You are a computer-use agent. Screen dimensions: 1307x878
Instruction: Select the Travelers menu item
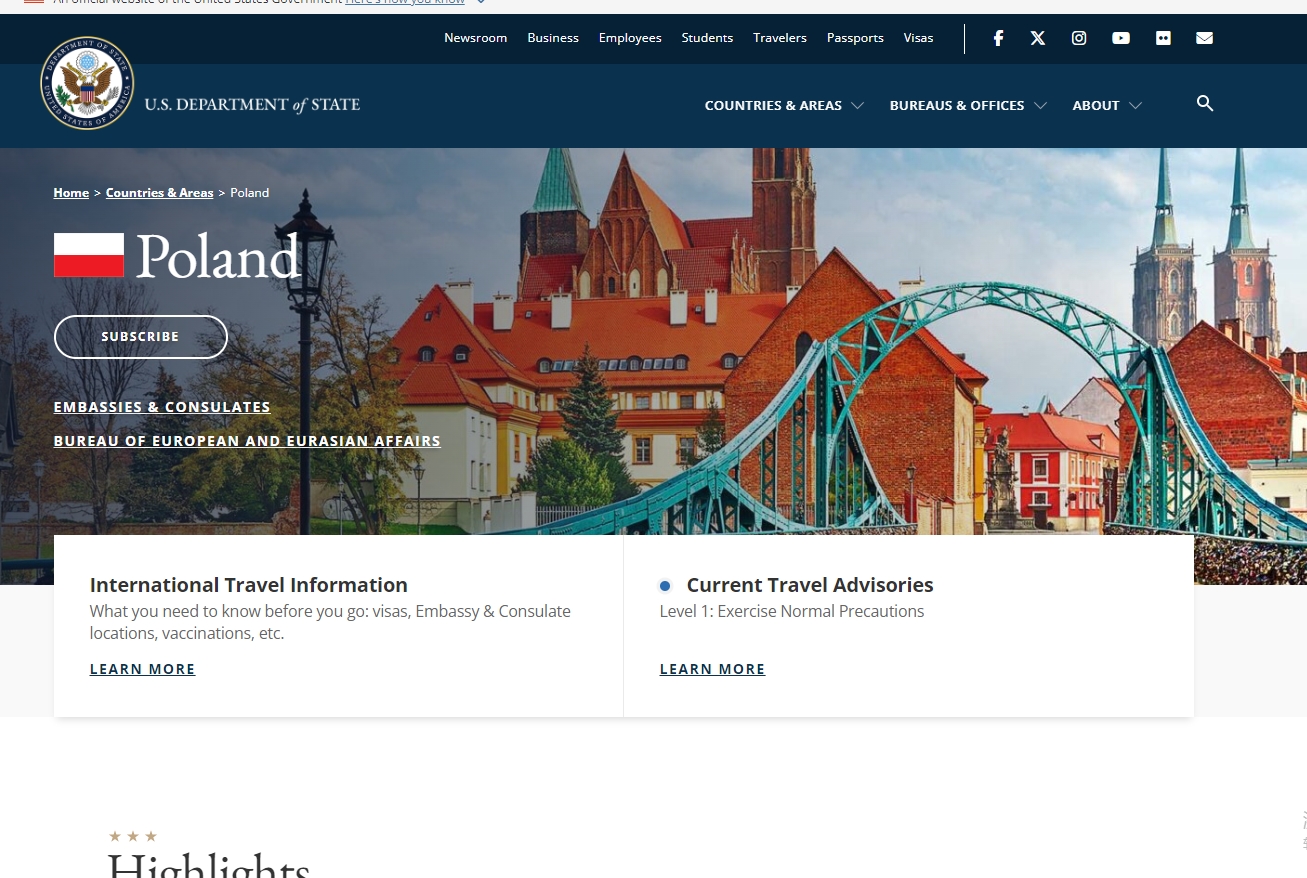780,38
